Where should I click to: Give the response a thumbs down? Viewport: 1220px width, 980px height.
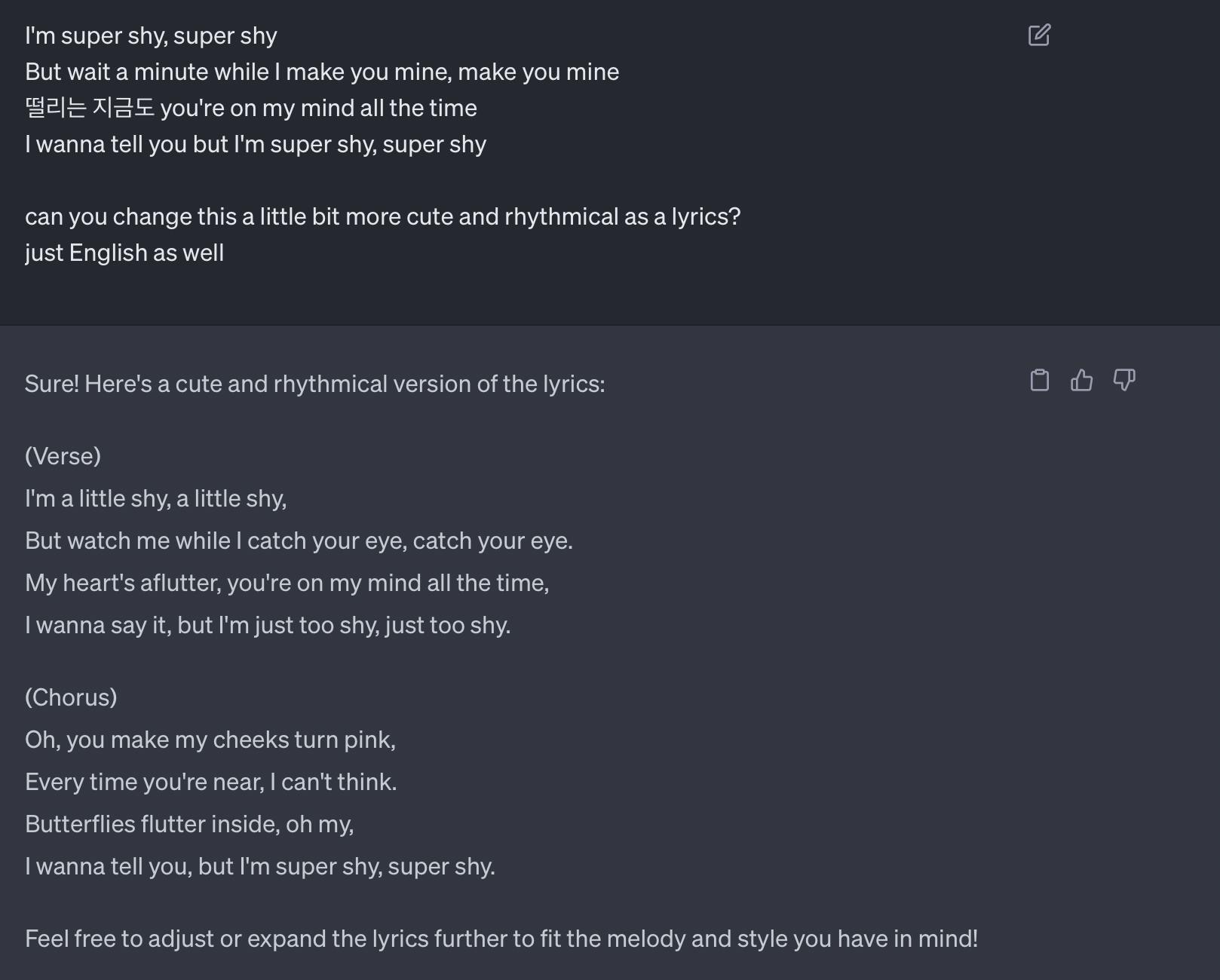(1124, 380)
